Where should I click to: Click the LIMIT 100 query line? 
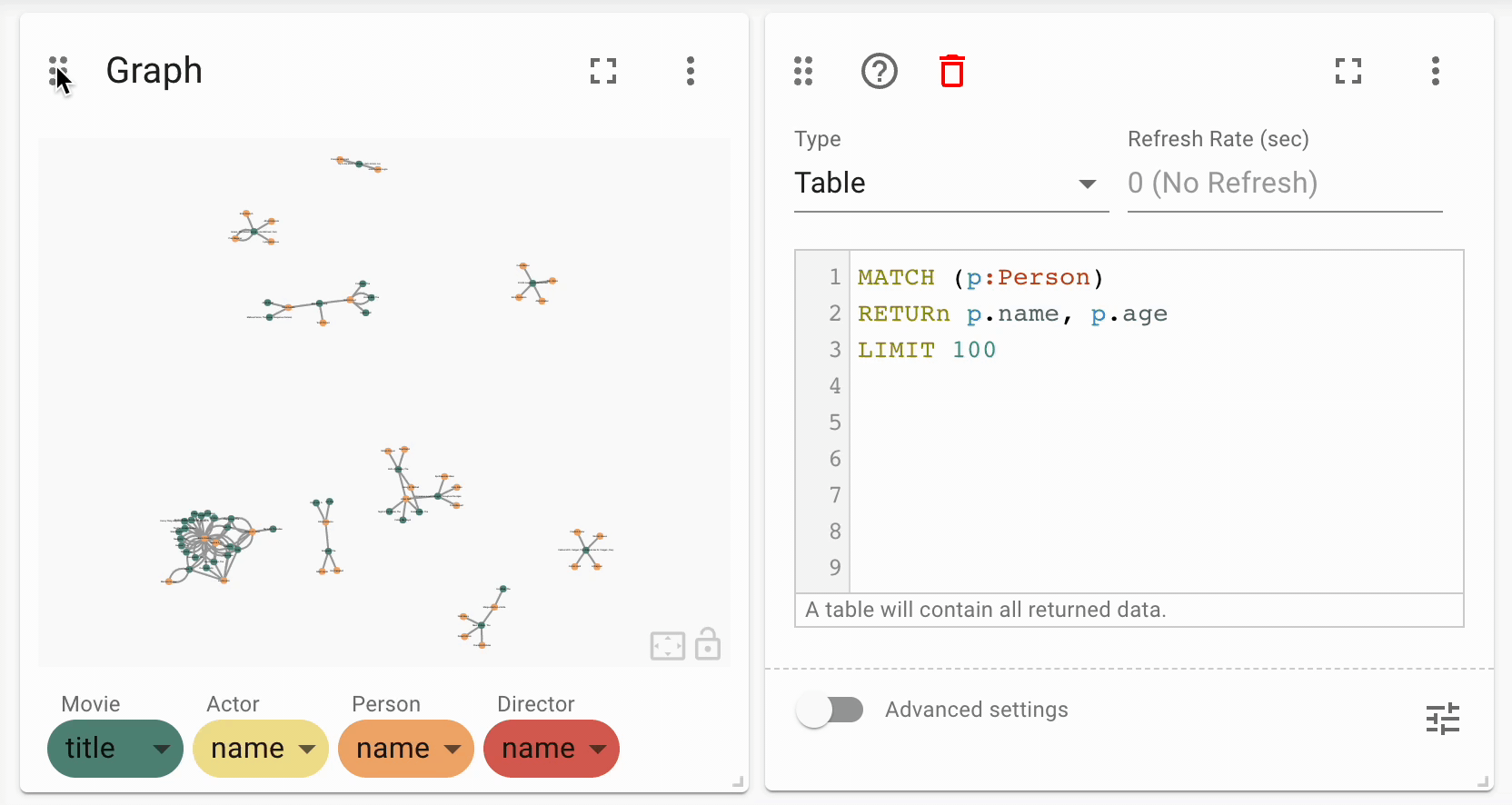[927, 350]
